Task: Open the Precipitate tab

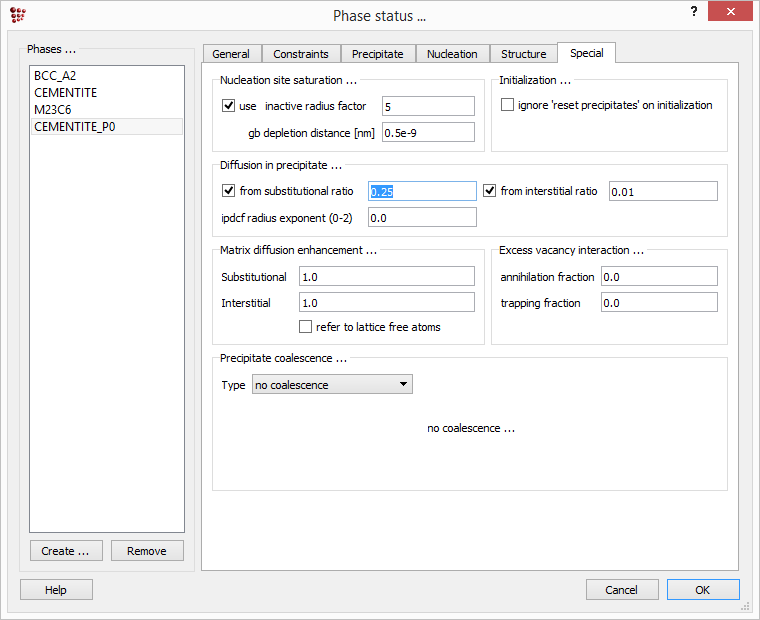Action: click(378, 54)
